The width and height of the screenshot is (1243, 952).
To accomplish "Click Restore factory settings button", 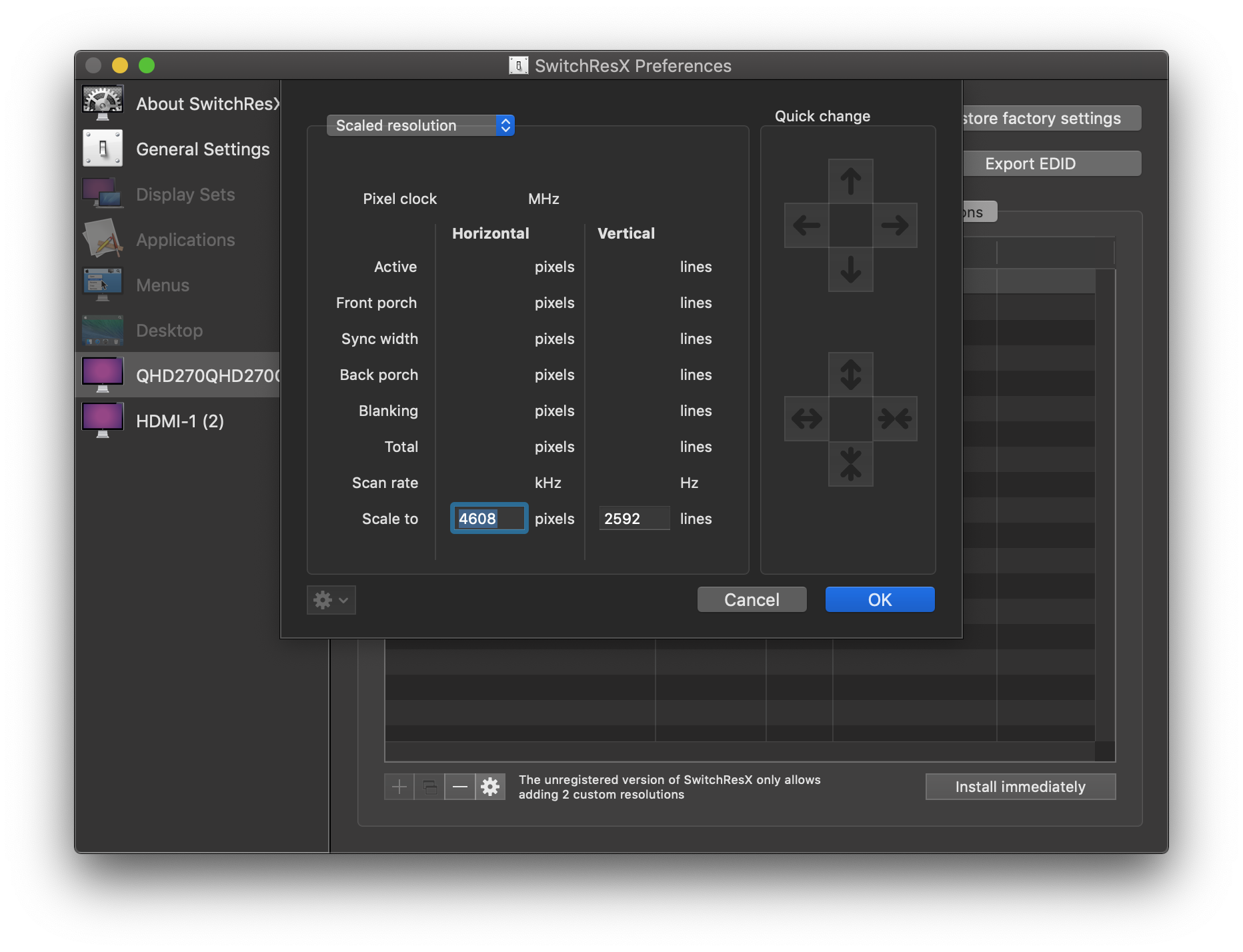I will pyautogui.click(x=1052, y=118).
